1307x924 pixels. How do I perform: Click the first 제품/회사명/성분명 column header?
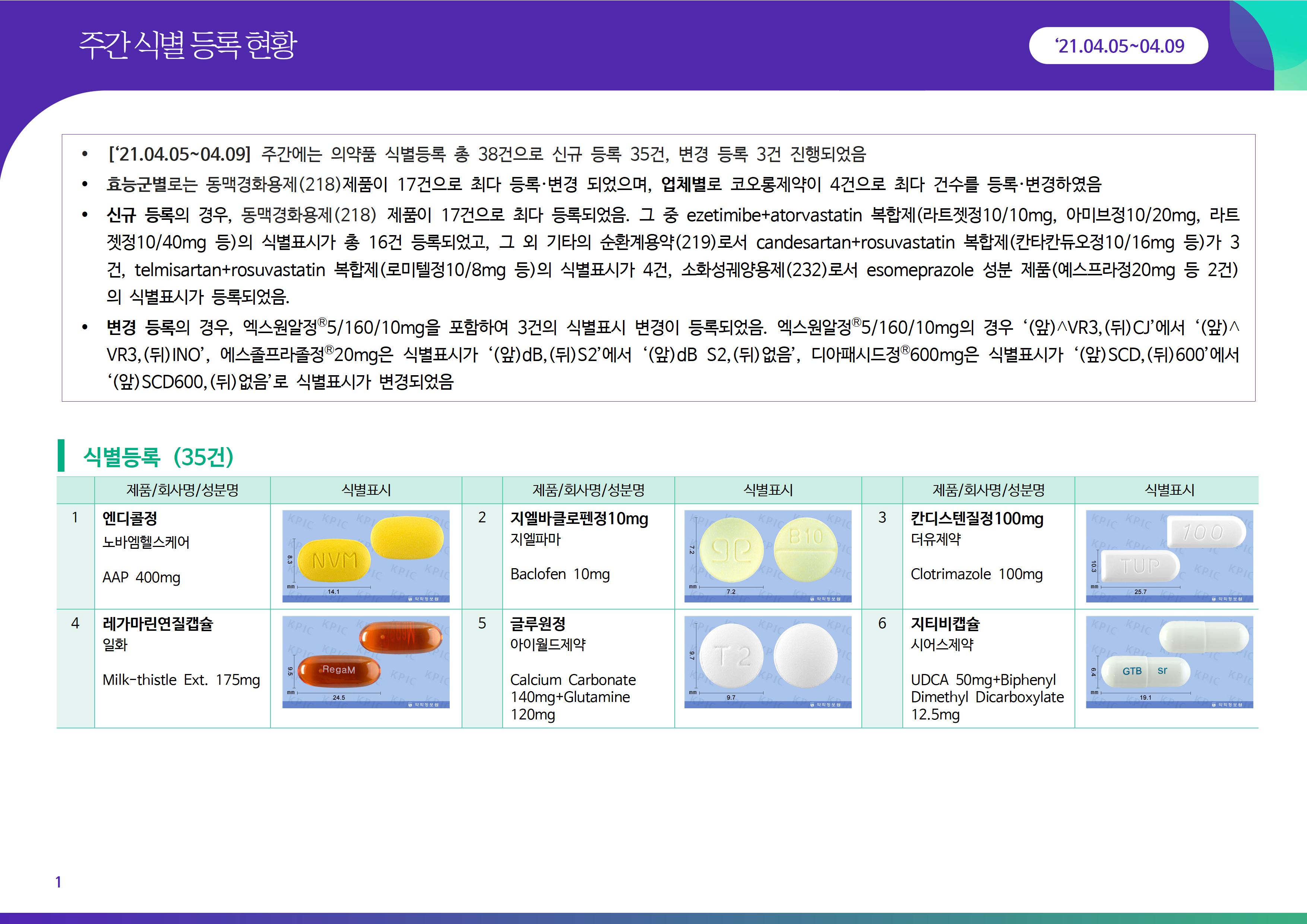point(182,490)
